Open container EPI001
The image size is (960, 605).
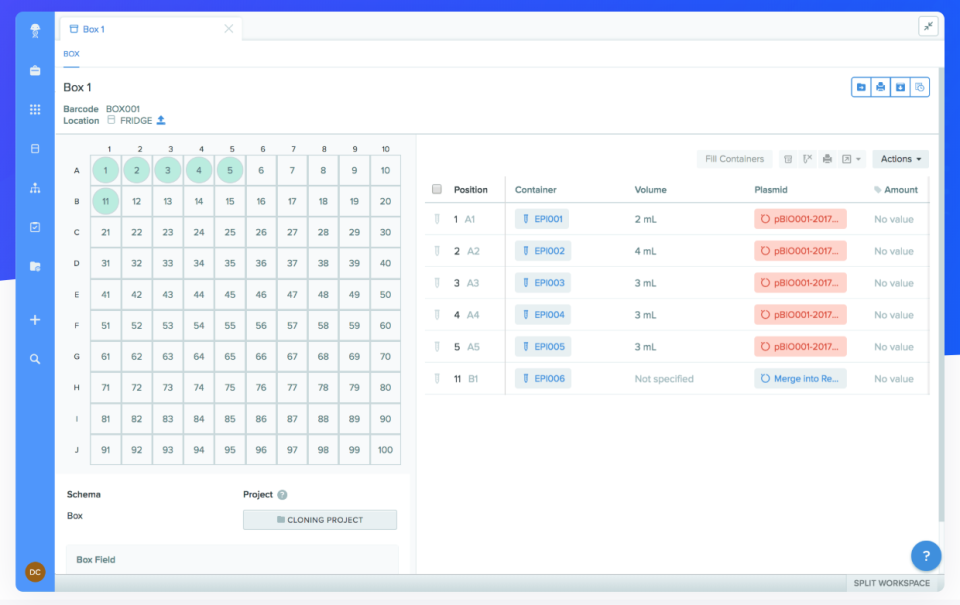click(542, 219)
